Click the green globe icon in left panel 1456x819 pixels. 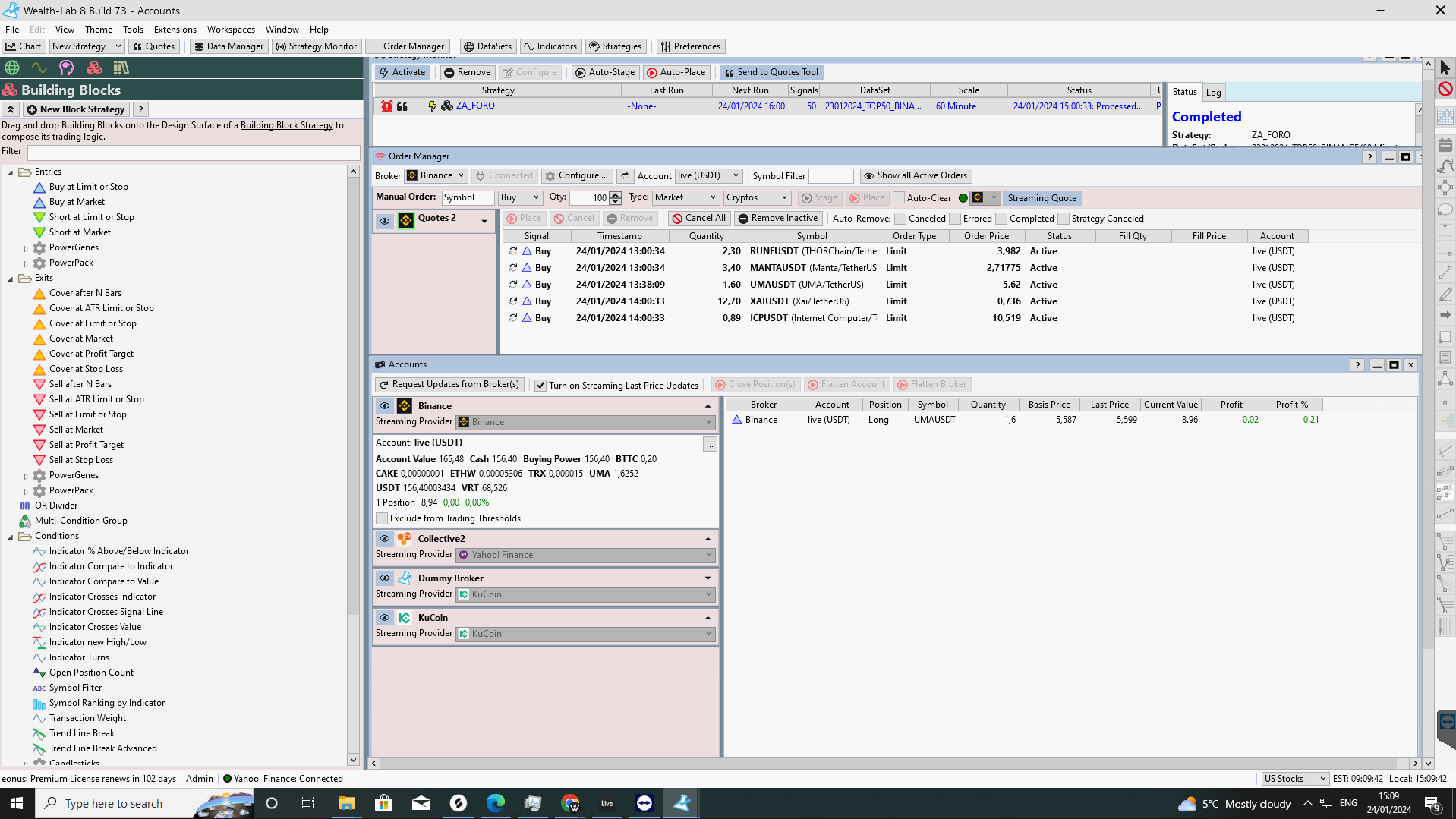12,68
